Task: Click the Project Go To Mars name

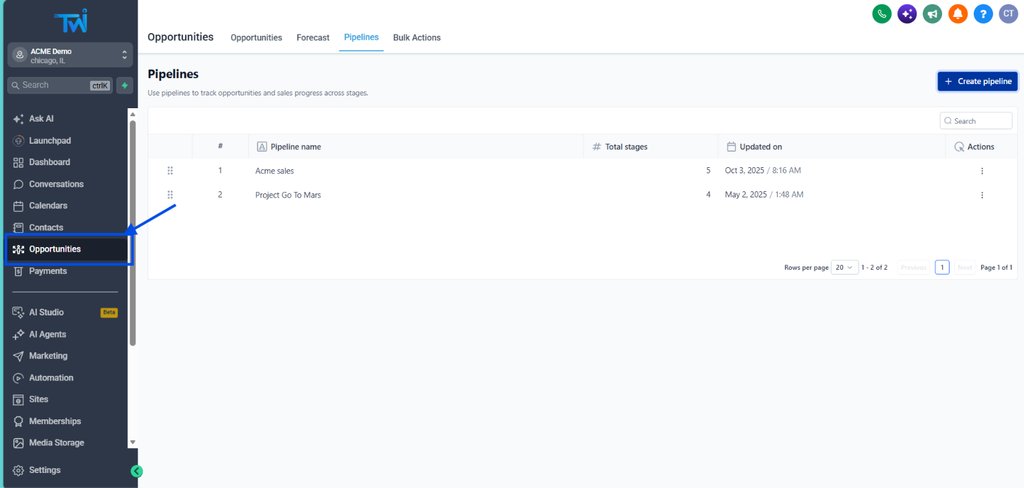Action: point(288,195)
